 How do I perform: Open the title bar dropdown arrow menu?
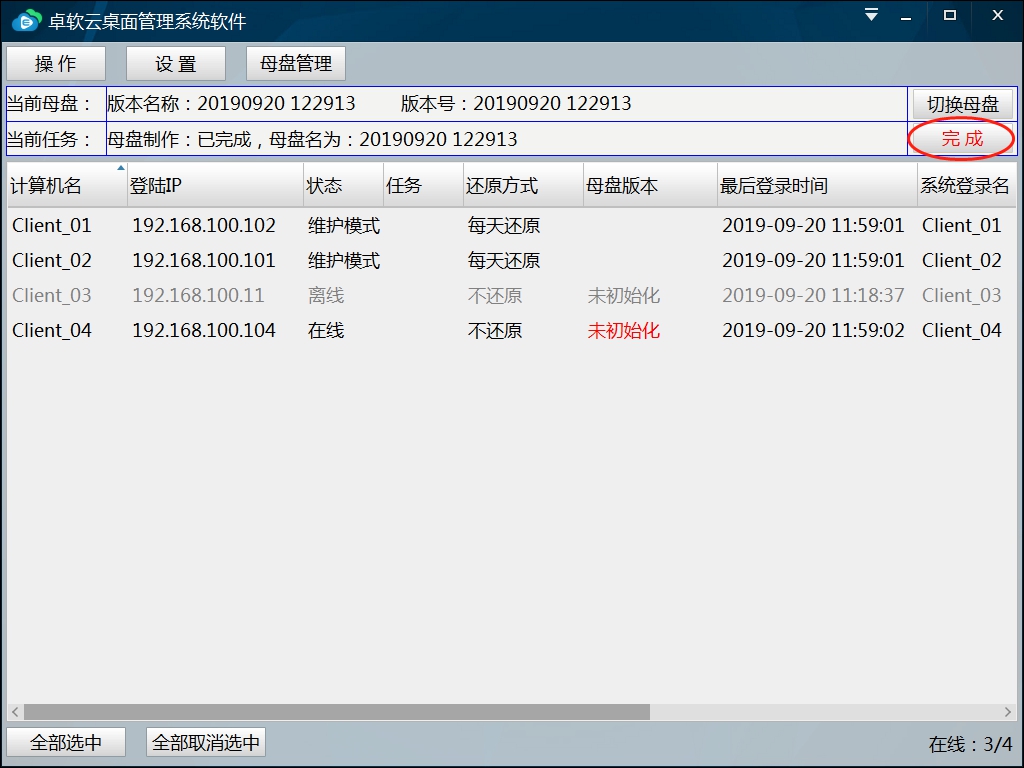(871, 15)
